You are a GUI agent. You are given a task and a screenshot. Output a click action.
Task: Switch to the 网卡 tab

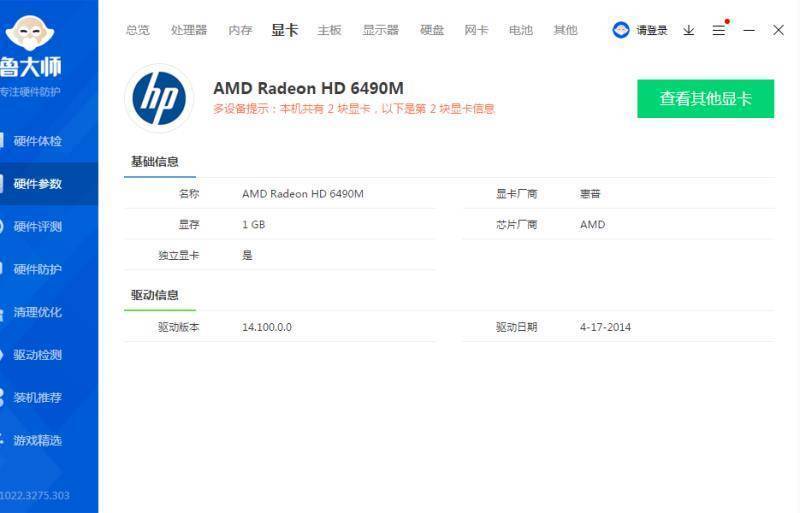[476, 30]
